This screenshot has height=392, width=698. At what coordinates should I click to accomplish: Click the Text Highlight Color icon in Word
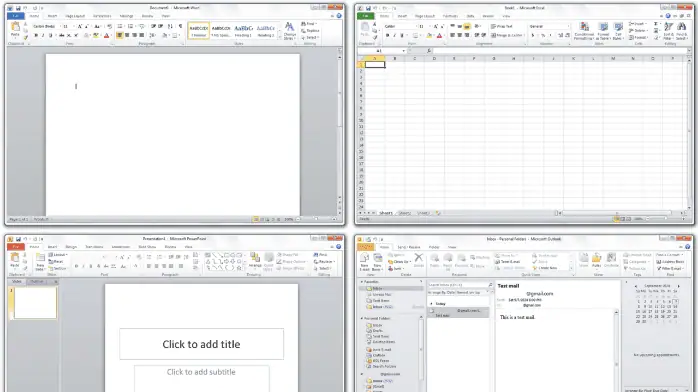pos(96,35)
